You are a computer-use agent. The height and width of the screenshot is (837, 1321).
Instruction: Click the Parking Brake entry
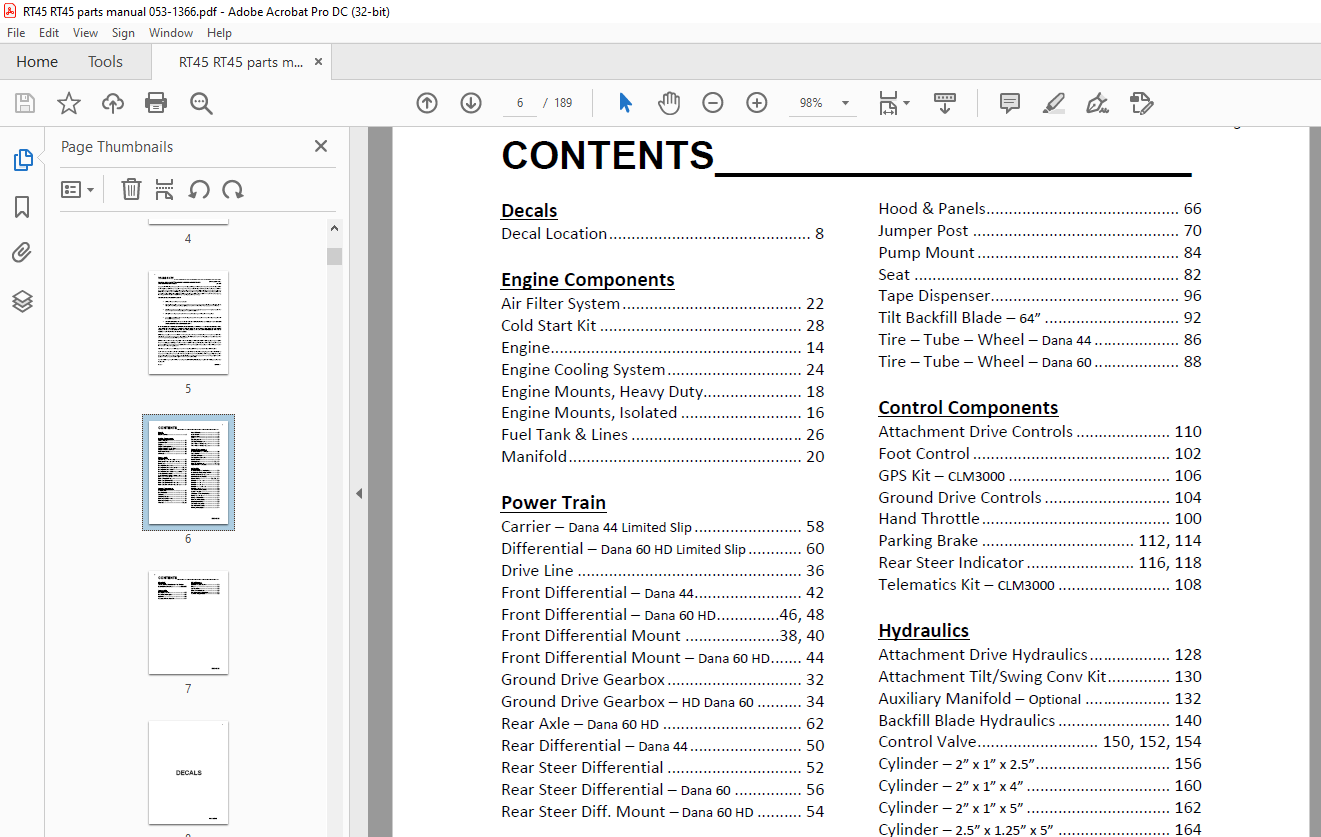(x=1040, y=541)
